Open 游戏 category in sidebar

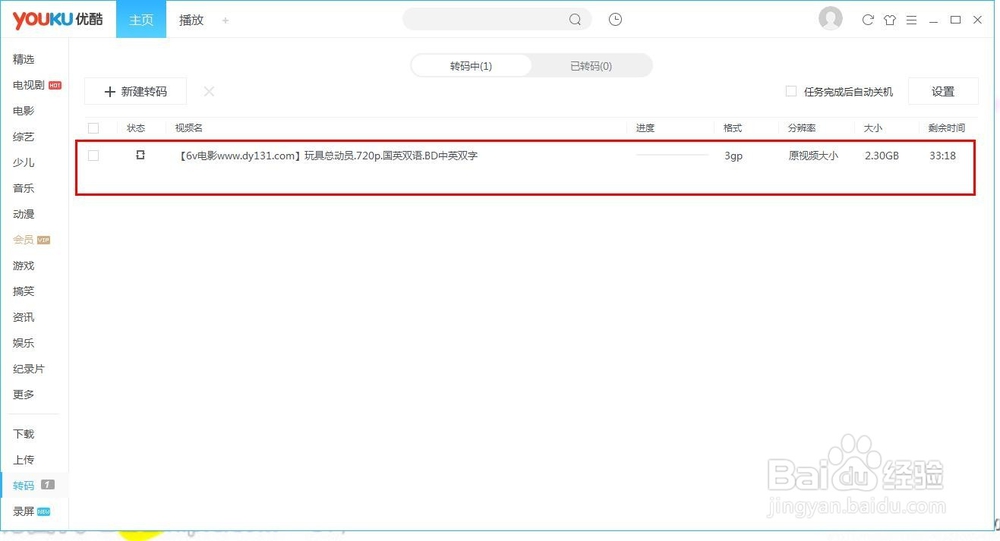tap(24, 265)
